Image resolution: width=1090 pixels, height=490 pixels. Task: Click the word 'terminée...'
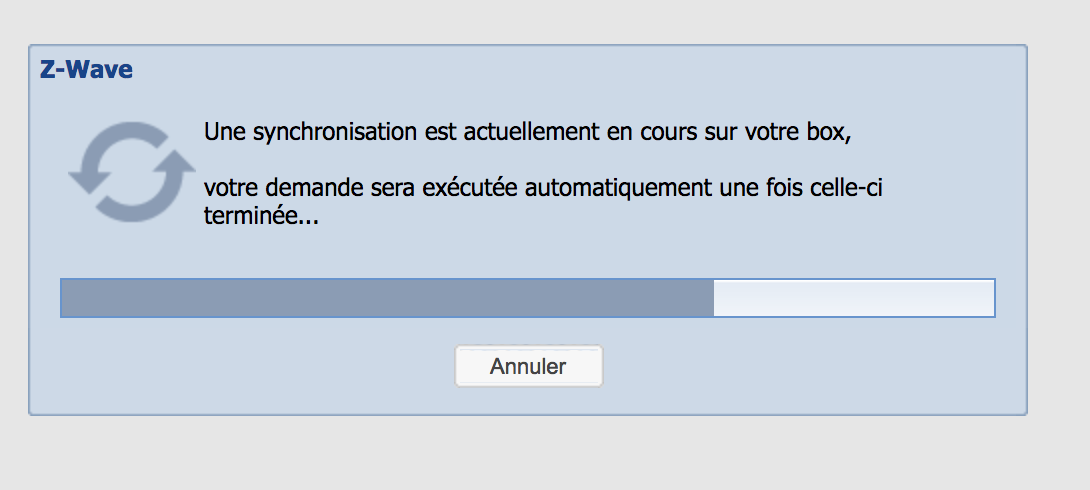[260, 216]
